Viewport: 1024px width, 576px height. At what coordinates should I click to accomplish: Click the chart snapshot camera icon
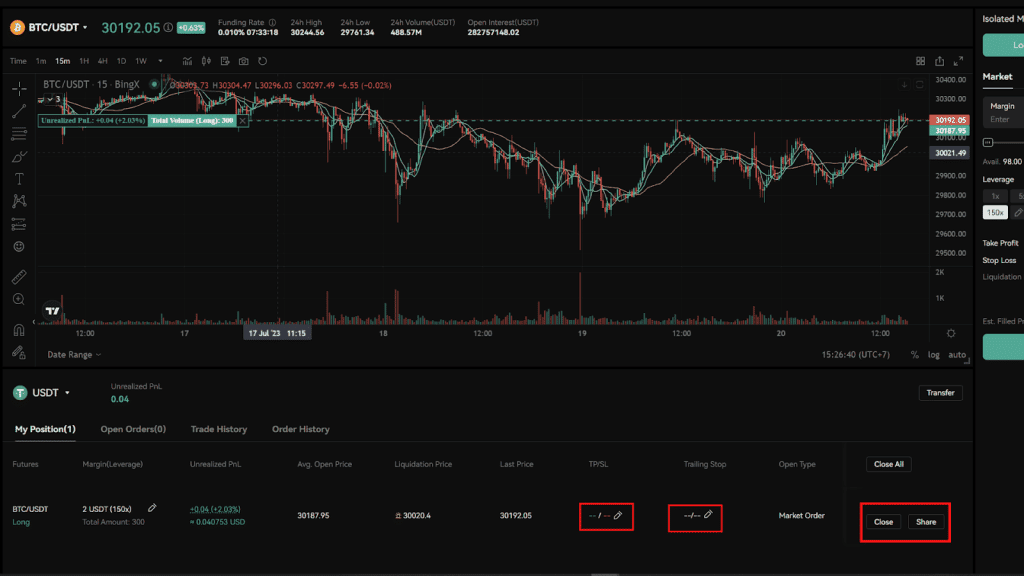pos(244,61)
